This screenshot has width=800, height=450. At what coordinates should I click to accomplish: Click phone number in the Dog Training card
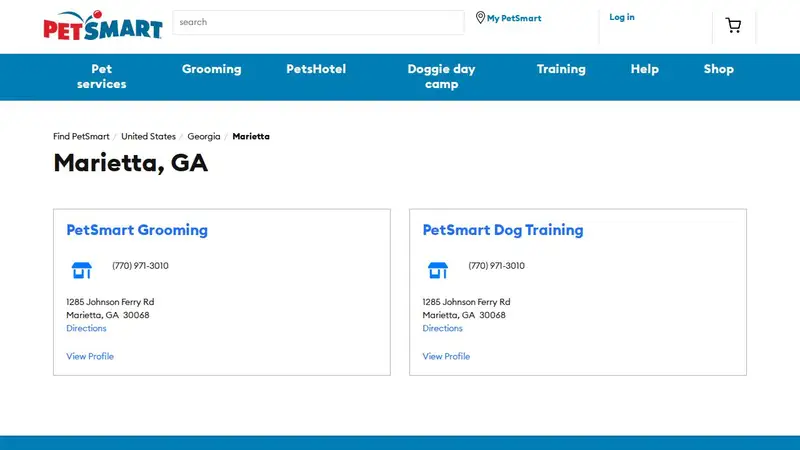496,266
